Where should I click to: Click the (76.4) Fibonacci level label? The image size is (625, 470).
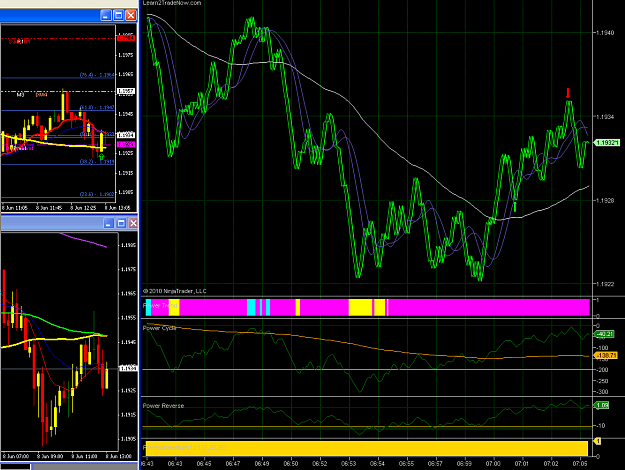tap(97, 75)
